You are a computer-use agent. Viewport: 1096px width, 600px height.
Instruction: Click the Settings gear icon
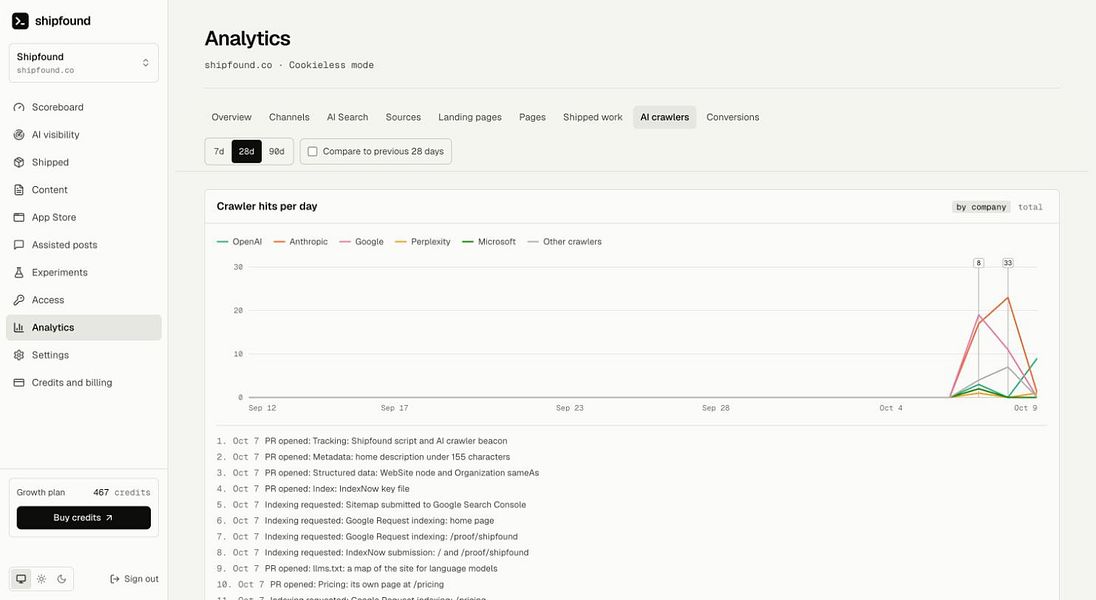click(19, 355)
